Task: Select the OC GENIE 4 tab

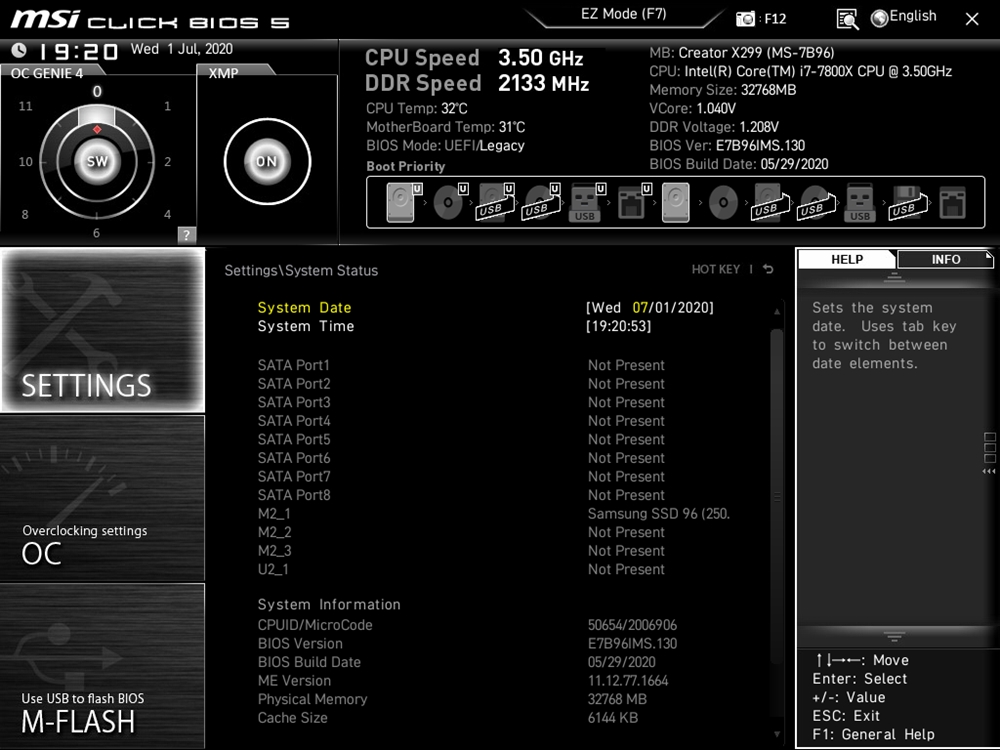Action: (x=47, y=73)
